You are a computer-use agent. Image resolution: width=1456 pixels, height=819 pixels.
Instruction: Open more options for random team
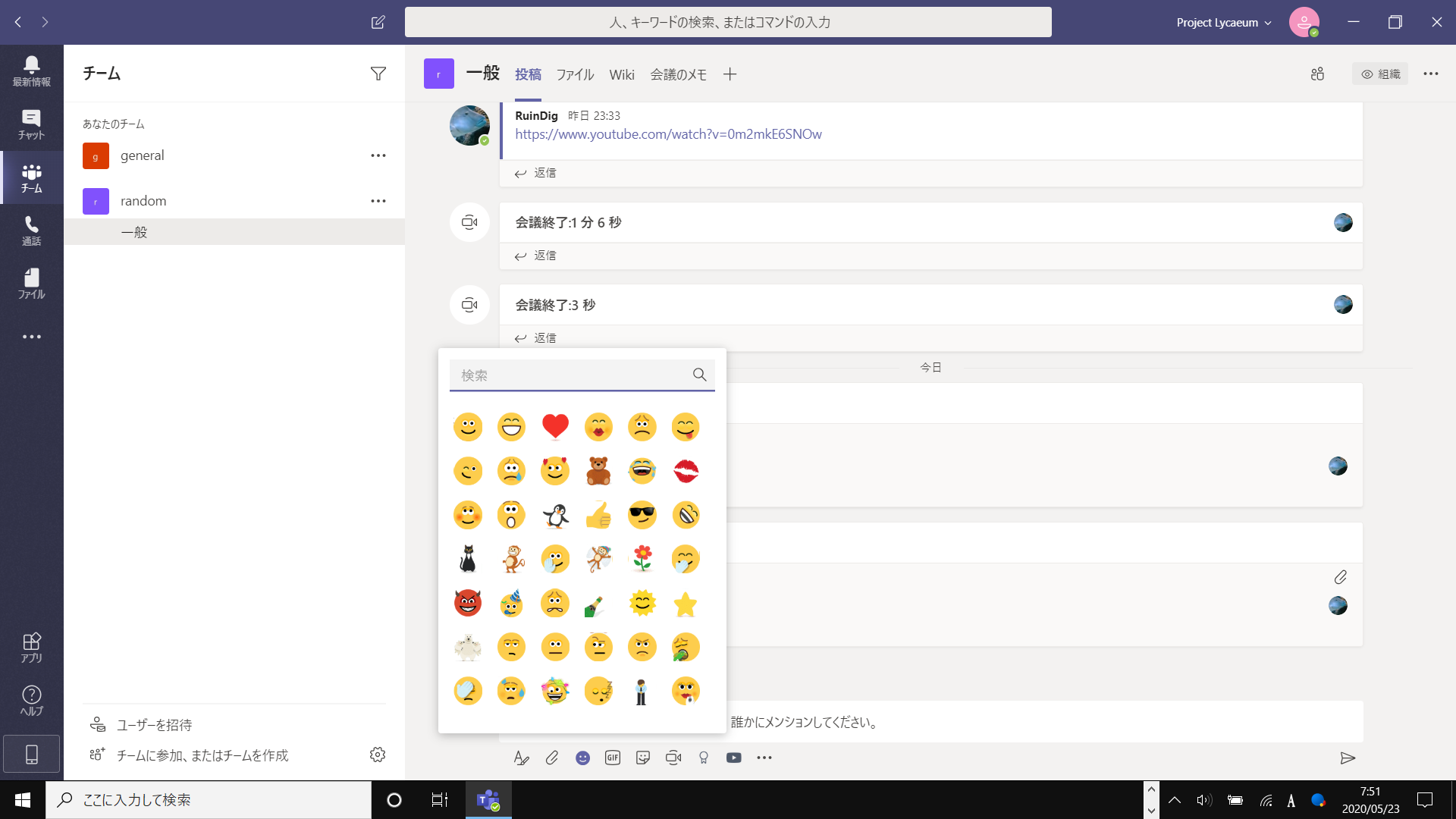tap(378, 201)
